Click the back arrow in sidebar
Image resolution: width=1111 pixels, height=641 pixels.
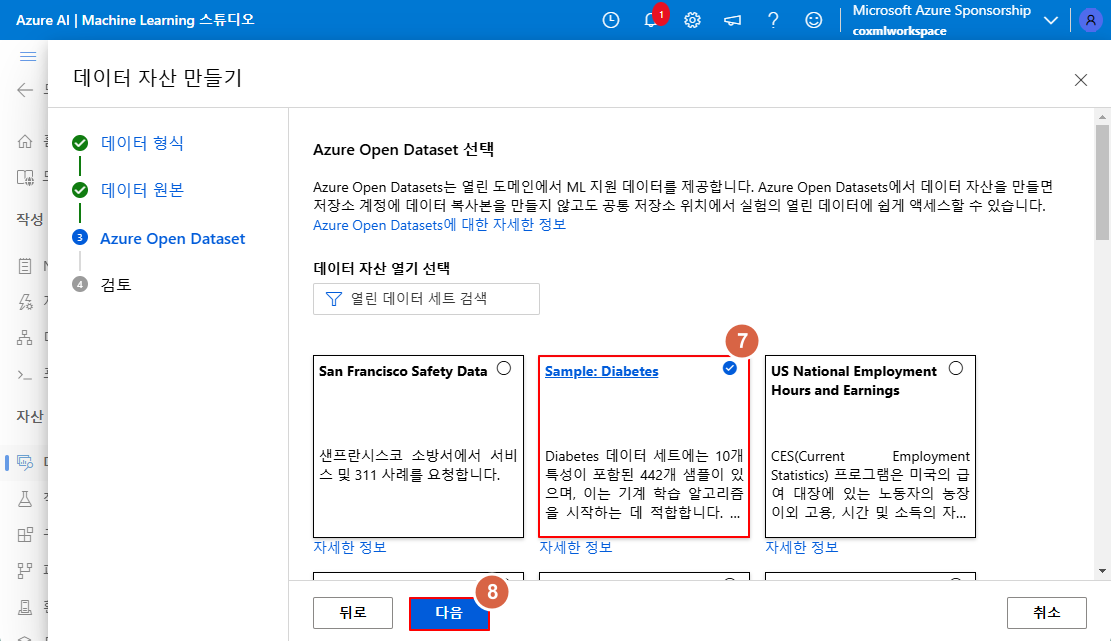[x=25, y=89]
